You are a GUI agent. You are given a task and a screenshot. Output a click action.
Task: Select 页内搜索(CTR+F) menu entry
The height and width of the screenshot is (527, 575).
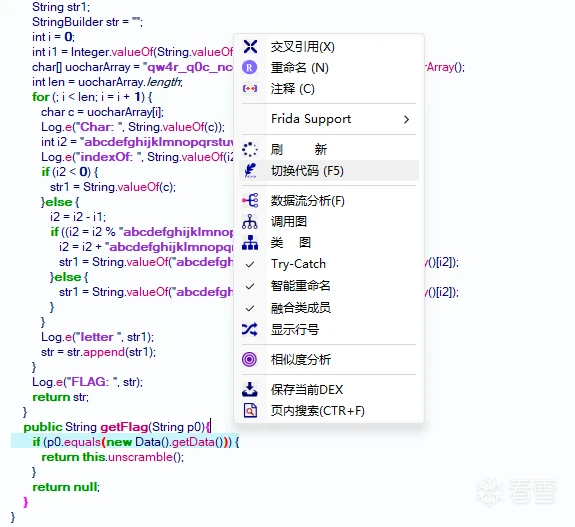point(329,411)
